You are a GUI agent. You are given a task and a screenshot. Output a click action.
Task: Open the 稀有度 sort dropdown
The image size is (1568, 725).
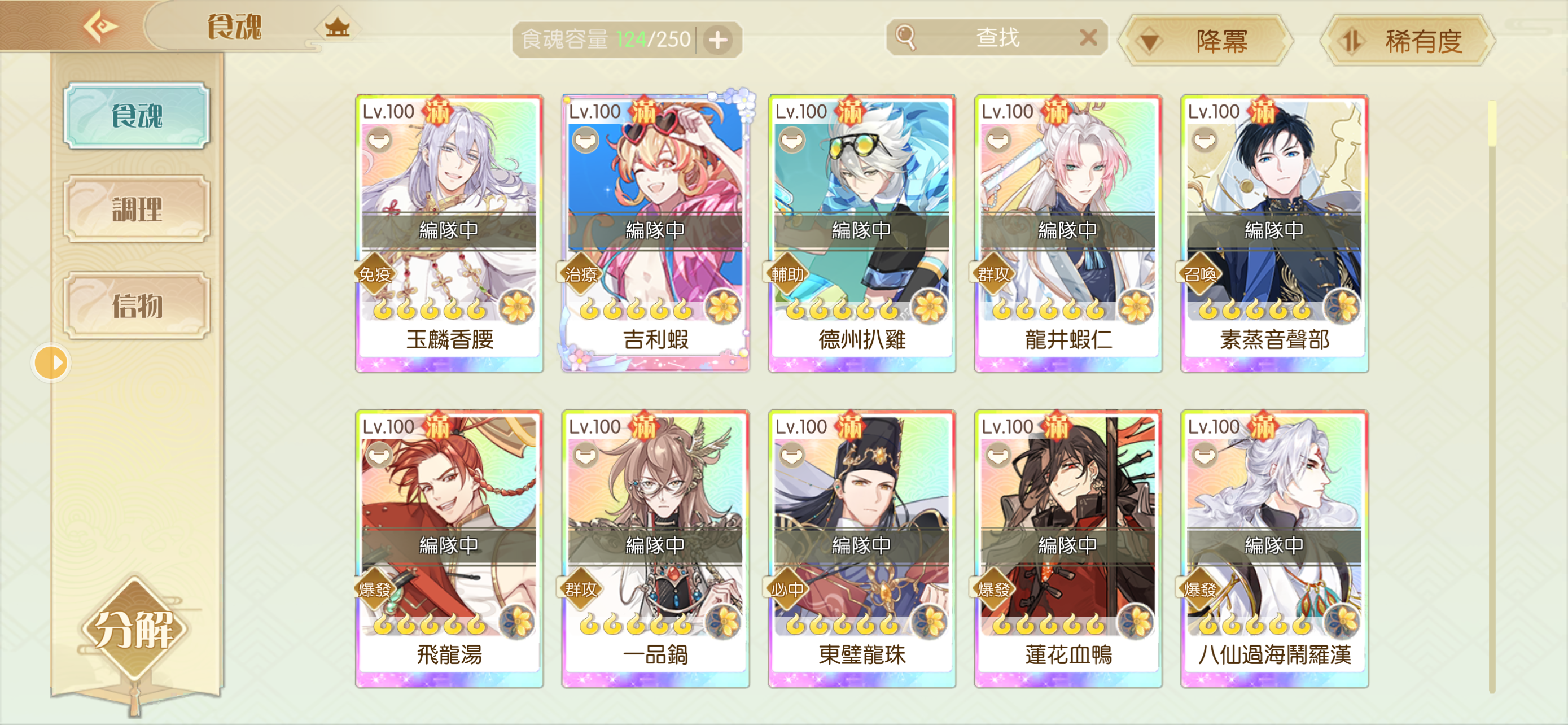(1407, 41)
